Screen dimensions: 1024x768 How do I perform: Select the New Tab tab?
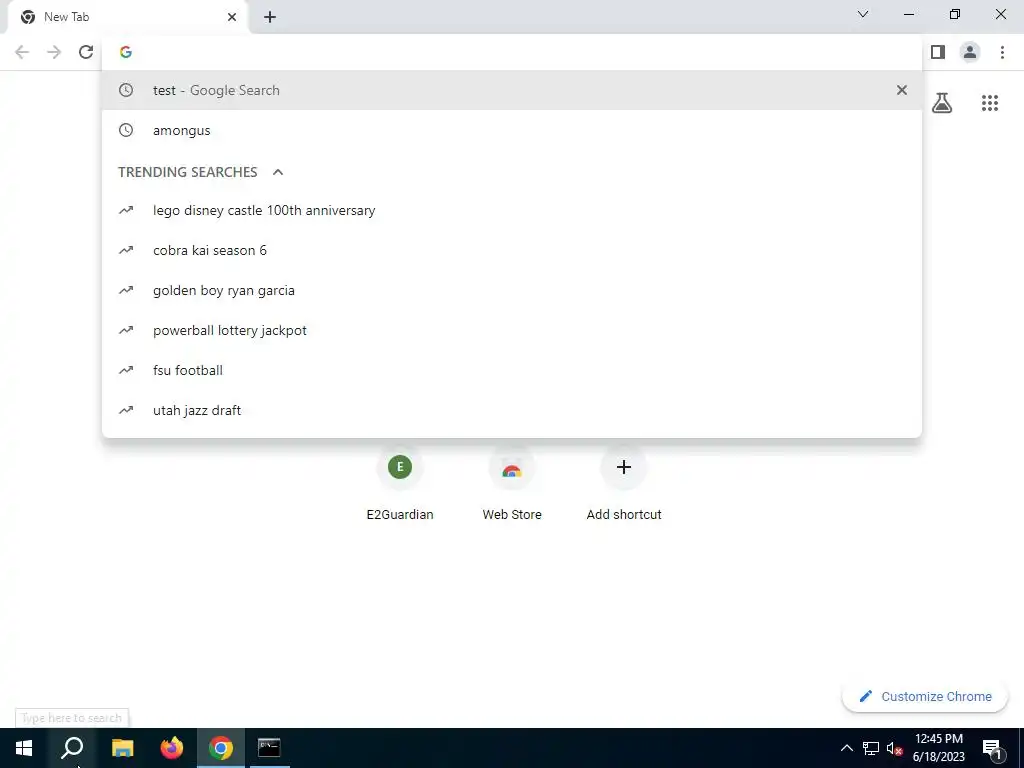(127, 17)
